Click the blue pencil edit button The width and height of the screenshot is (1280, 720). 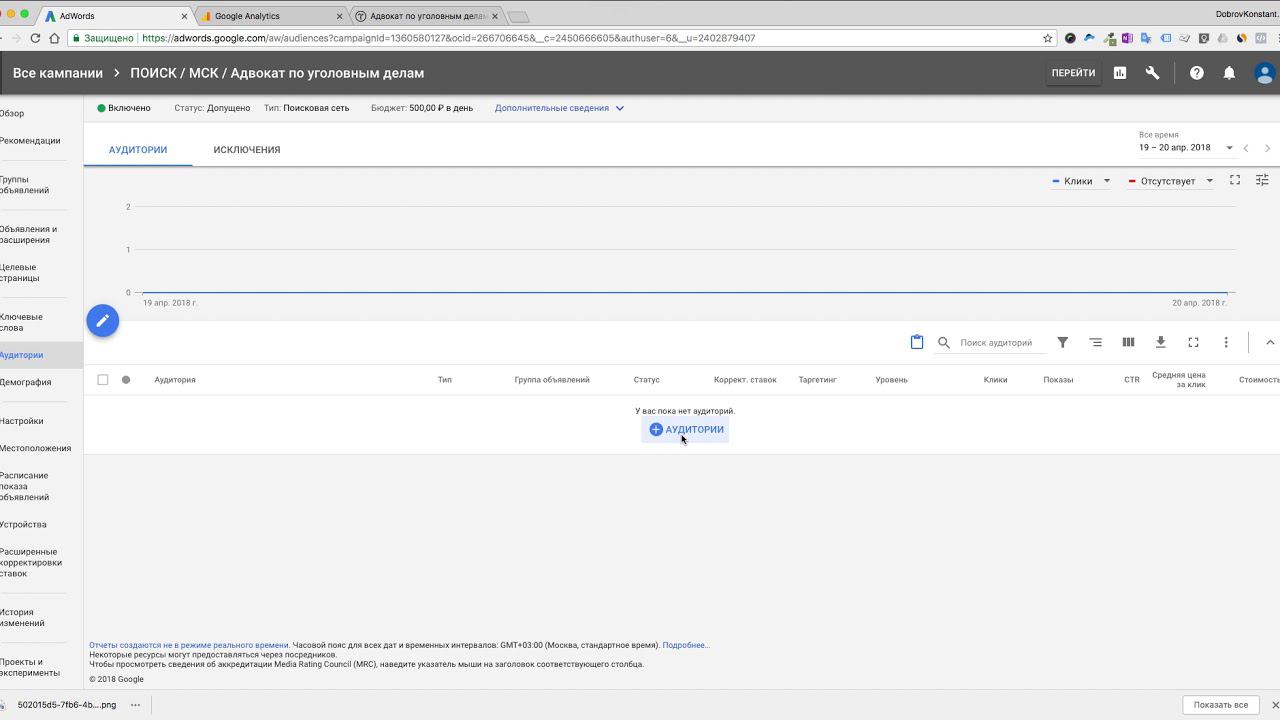point(102,321)
